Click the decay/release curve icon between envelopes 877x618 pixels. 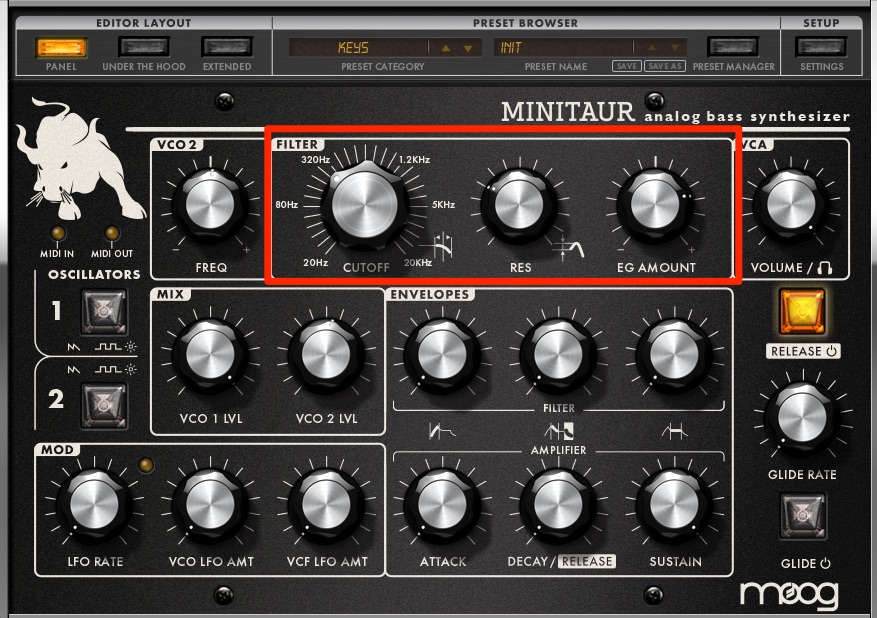coord(559,431)
